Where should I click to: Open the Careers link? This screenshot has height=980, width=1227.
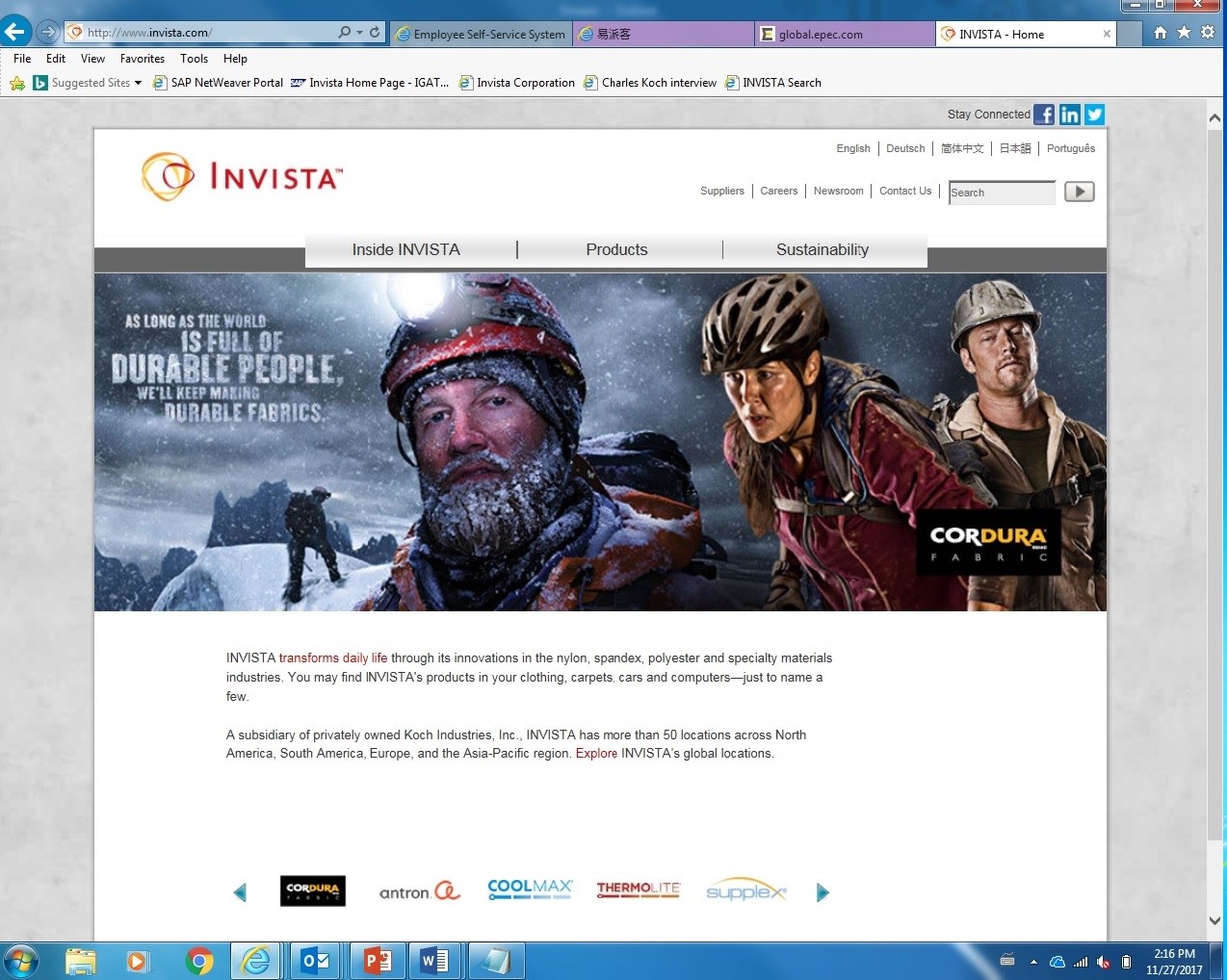coord(778,191)
